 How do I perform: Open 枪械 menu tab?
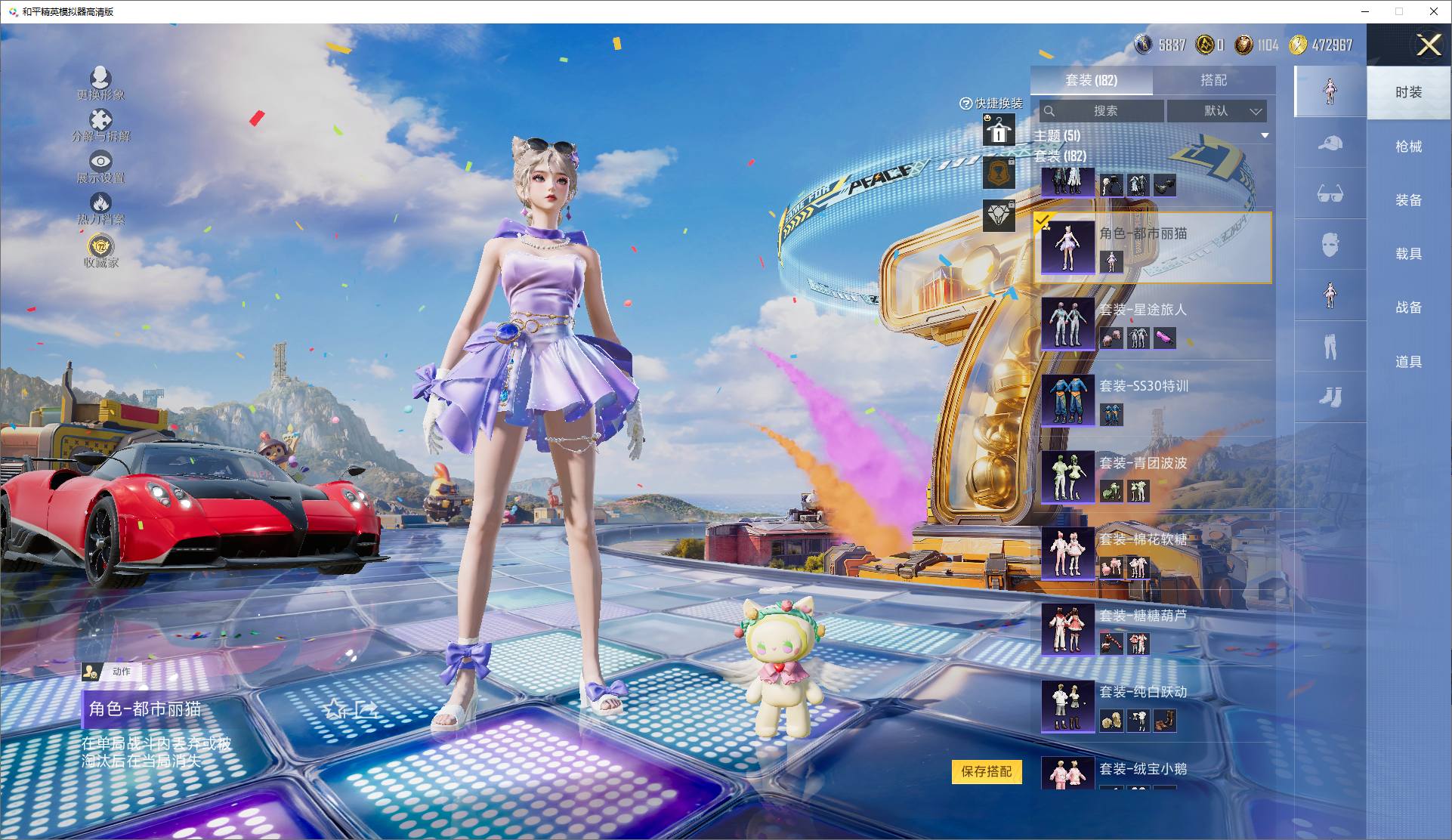point(1408,147)
